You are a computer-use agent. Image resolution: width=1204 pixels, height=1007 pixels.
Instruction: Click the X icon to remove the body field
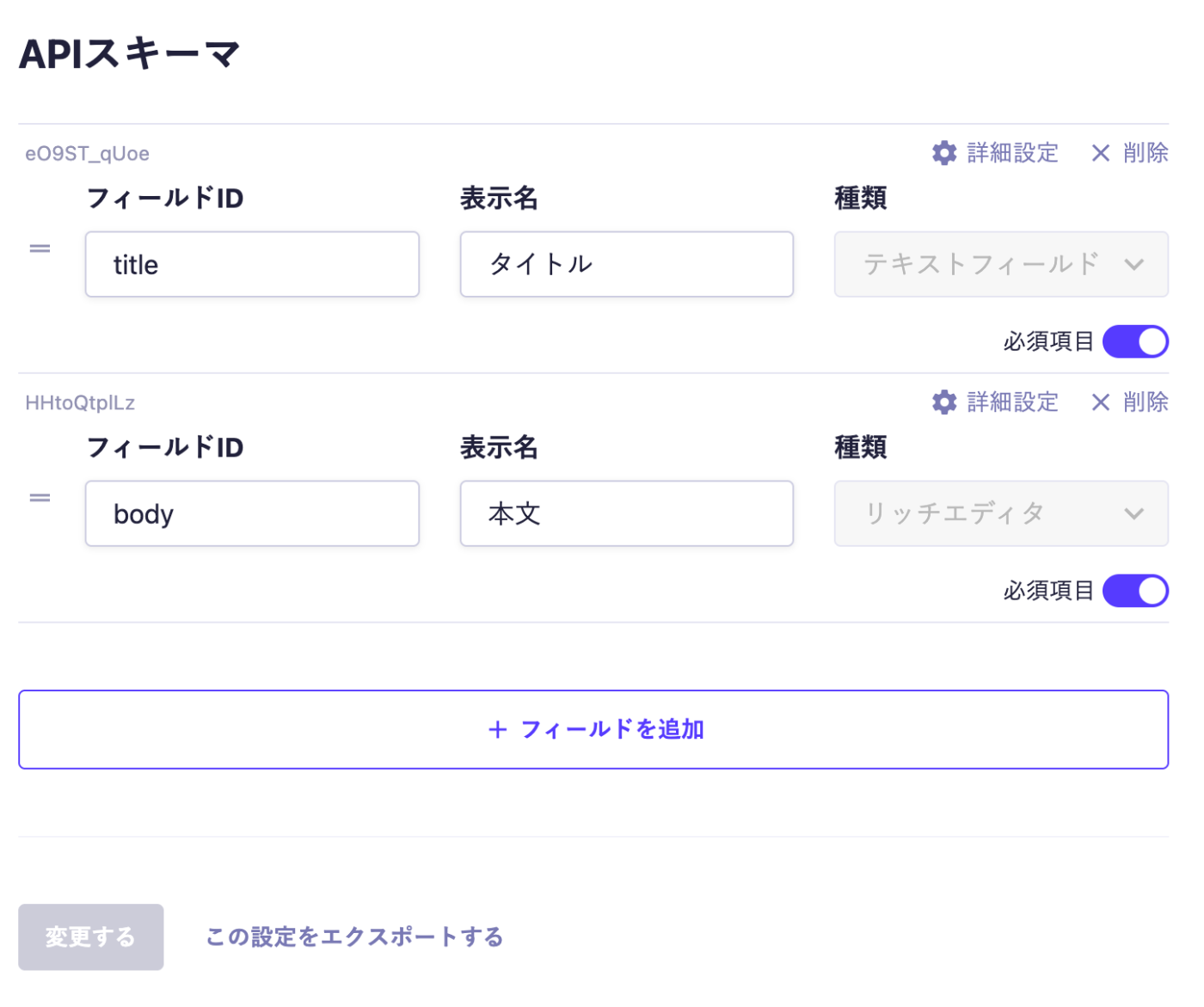click(1100, 402)
